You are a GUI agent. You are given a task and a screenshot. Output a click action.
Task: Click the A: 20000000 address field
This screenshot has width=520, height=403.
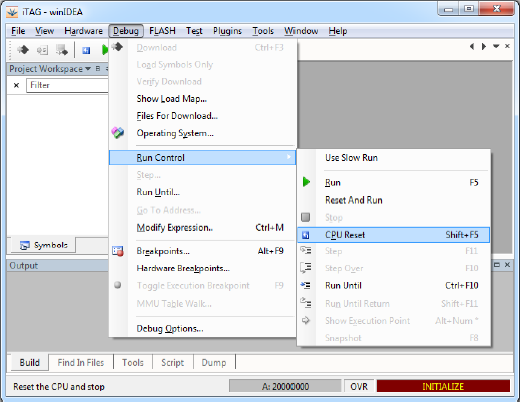(285, 386)
